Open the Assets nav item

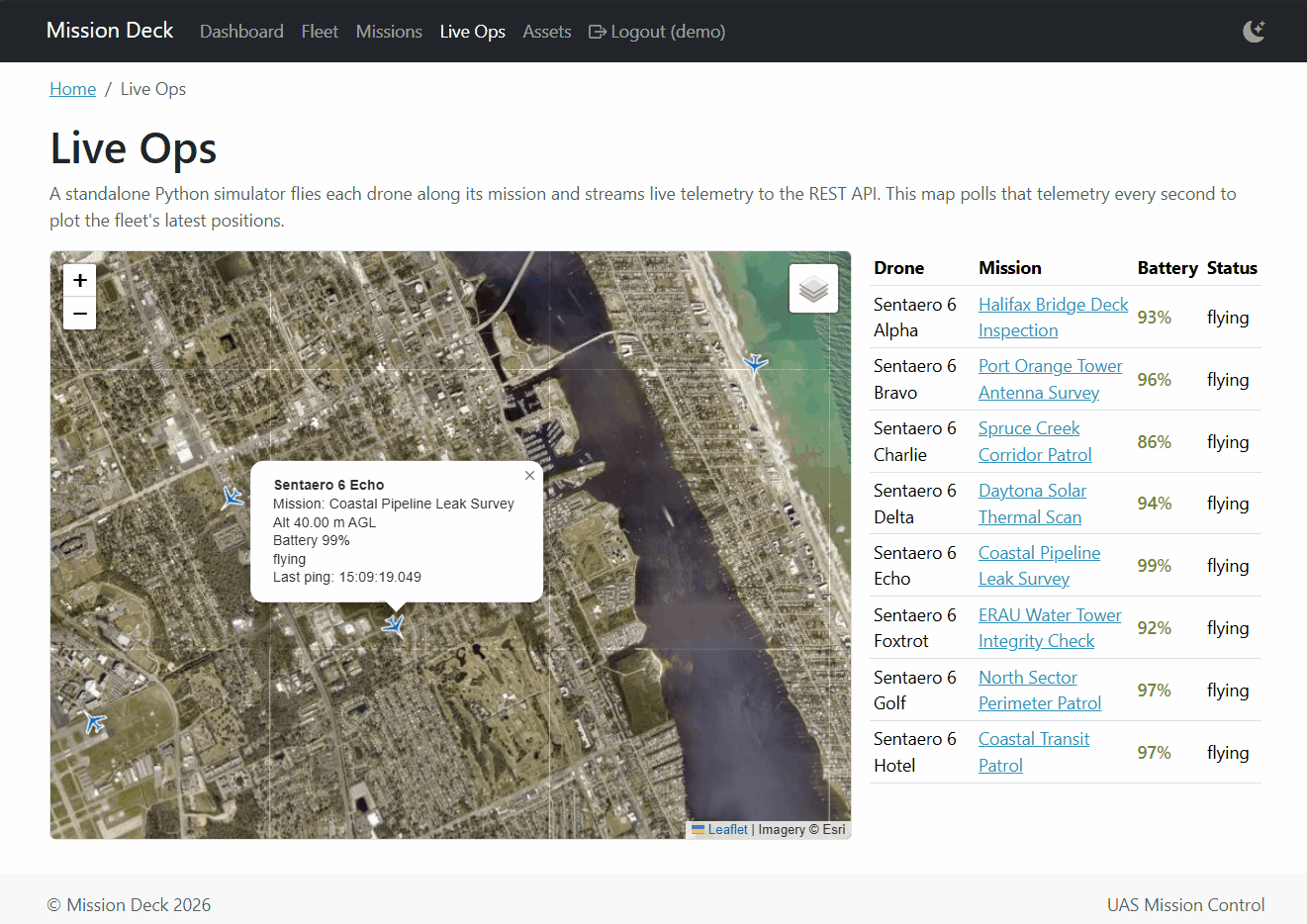click(x=547, y=32)
